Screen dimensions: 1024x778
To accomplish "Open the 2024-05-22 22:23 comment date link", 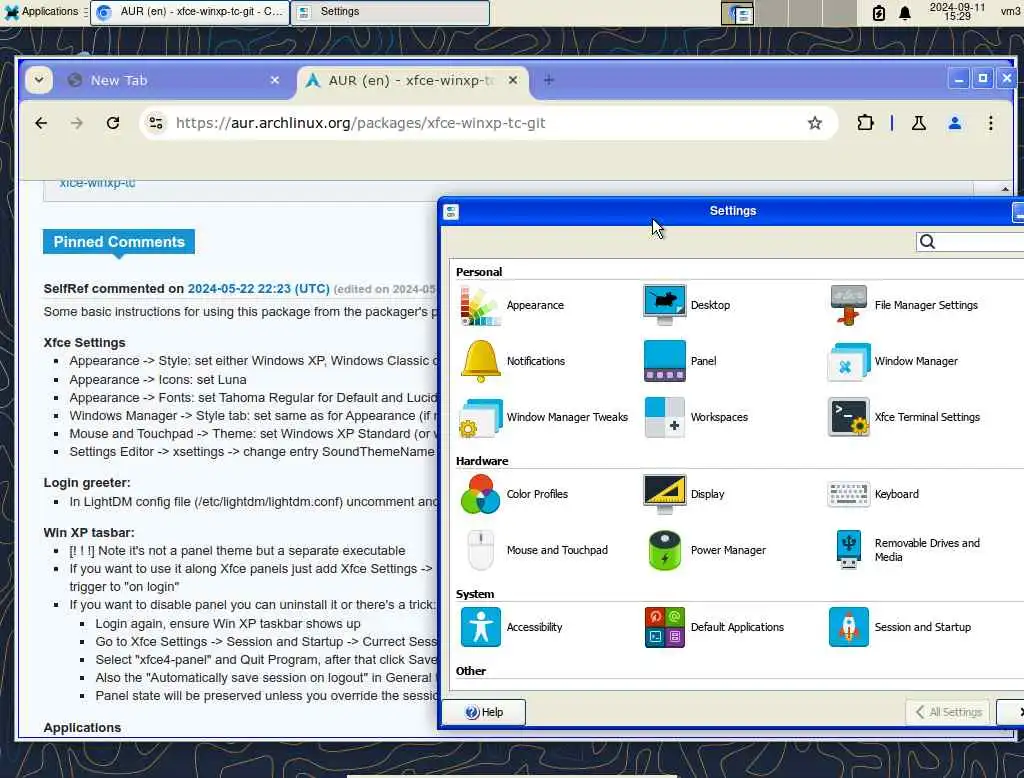I will (x=259, y=289).
